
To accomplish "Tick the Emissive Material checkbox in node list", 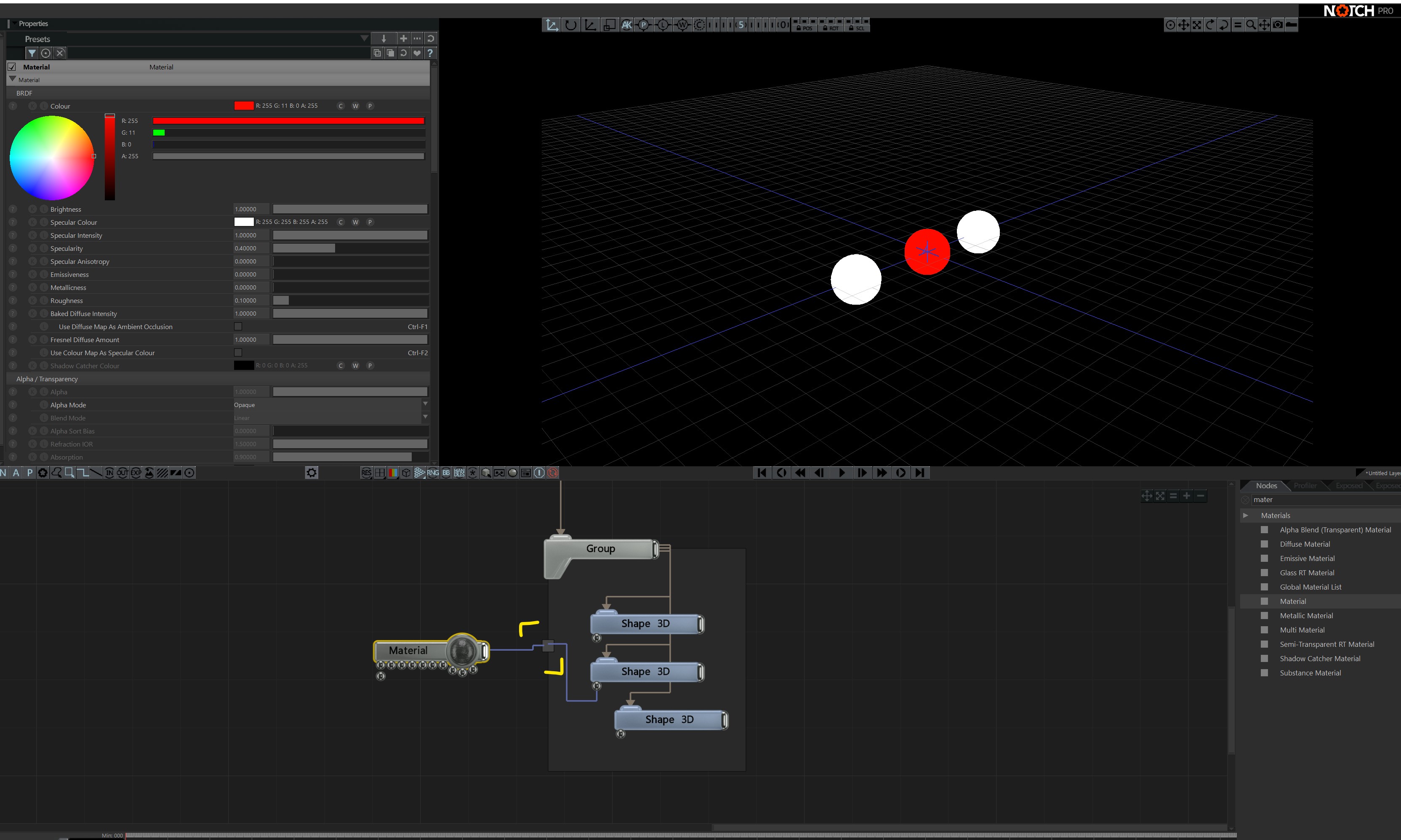I will [x=1264, y=558].
